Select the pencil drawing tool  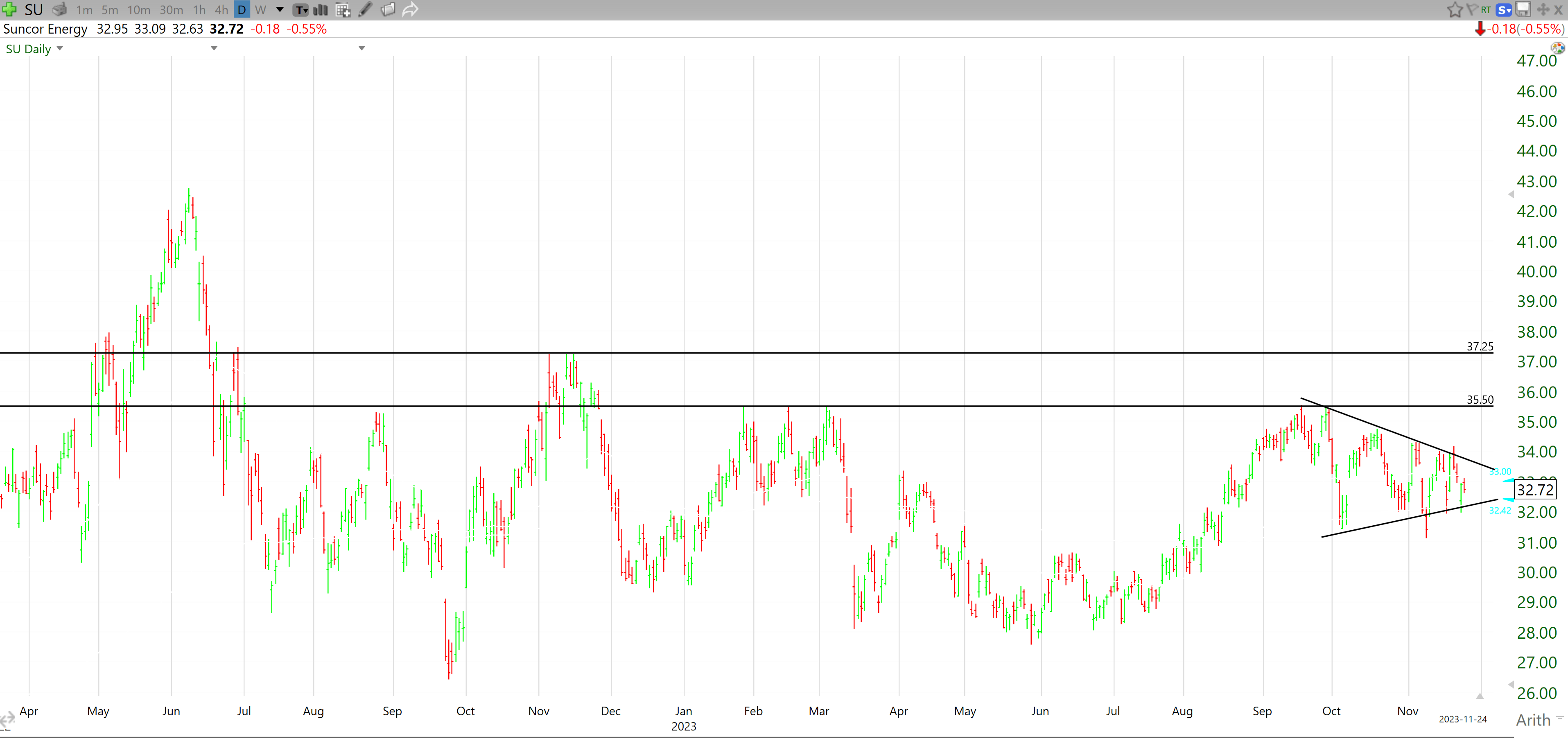[x=365, y=10]
